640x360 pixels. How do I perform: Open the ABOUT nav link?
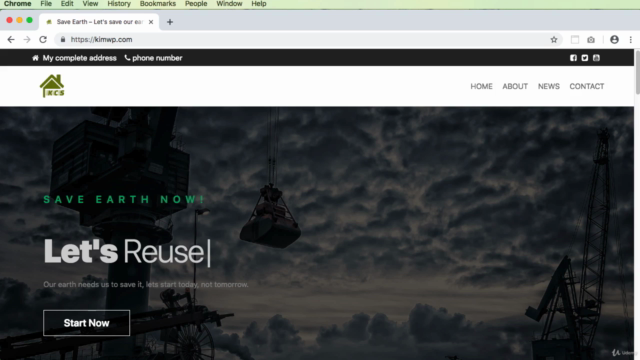click(515, 87)
